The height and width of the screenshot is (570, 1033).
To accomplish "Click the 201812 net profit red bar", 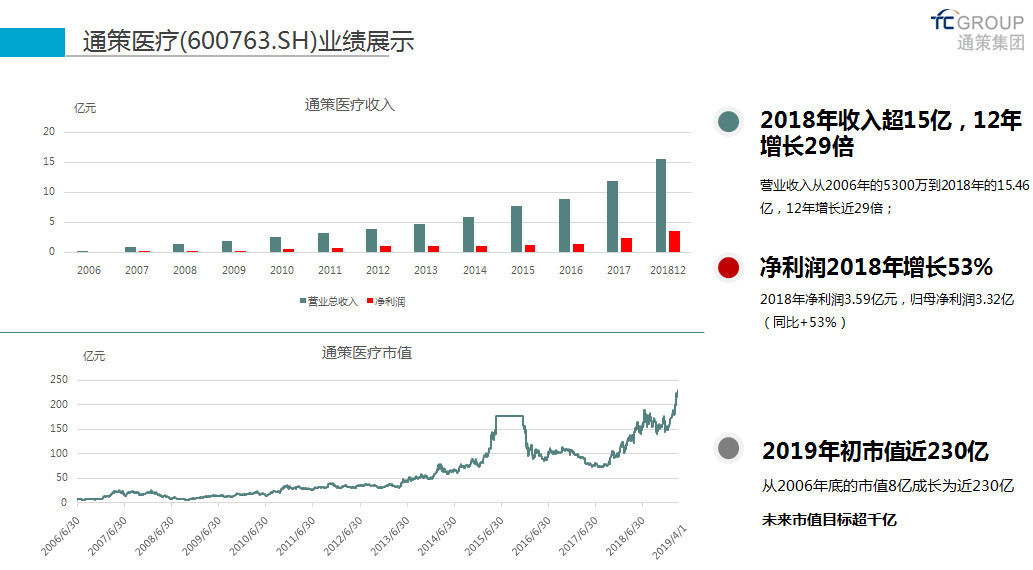I will [x=675, y=241].
